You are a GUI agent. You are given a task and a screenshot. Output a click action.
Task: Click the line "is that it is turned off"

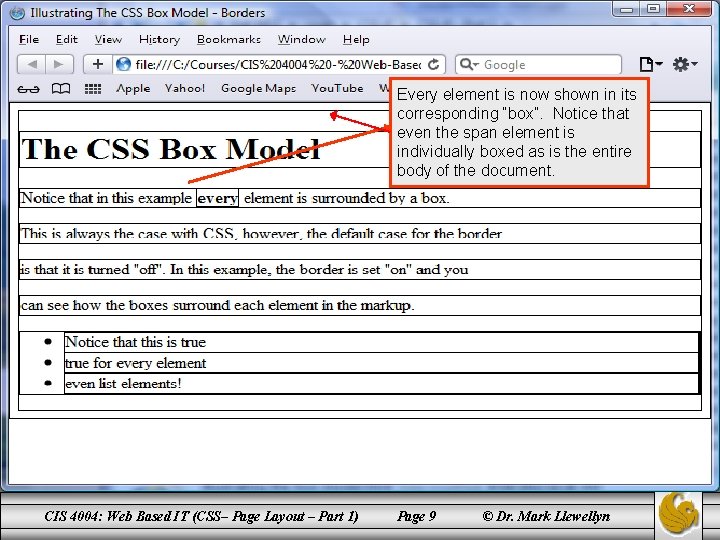pyautogui.click(x=360, y=270)
